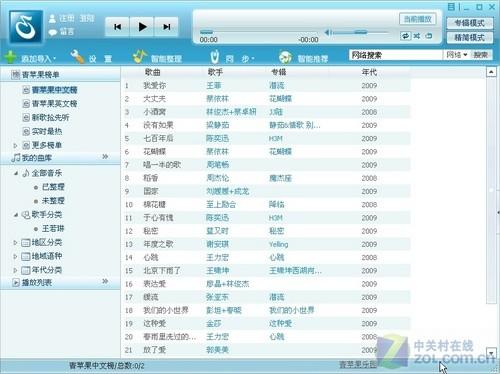500x374 pixels.
Task: Open the 同步 sync dropdown arrow
Action: point(253,59)
